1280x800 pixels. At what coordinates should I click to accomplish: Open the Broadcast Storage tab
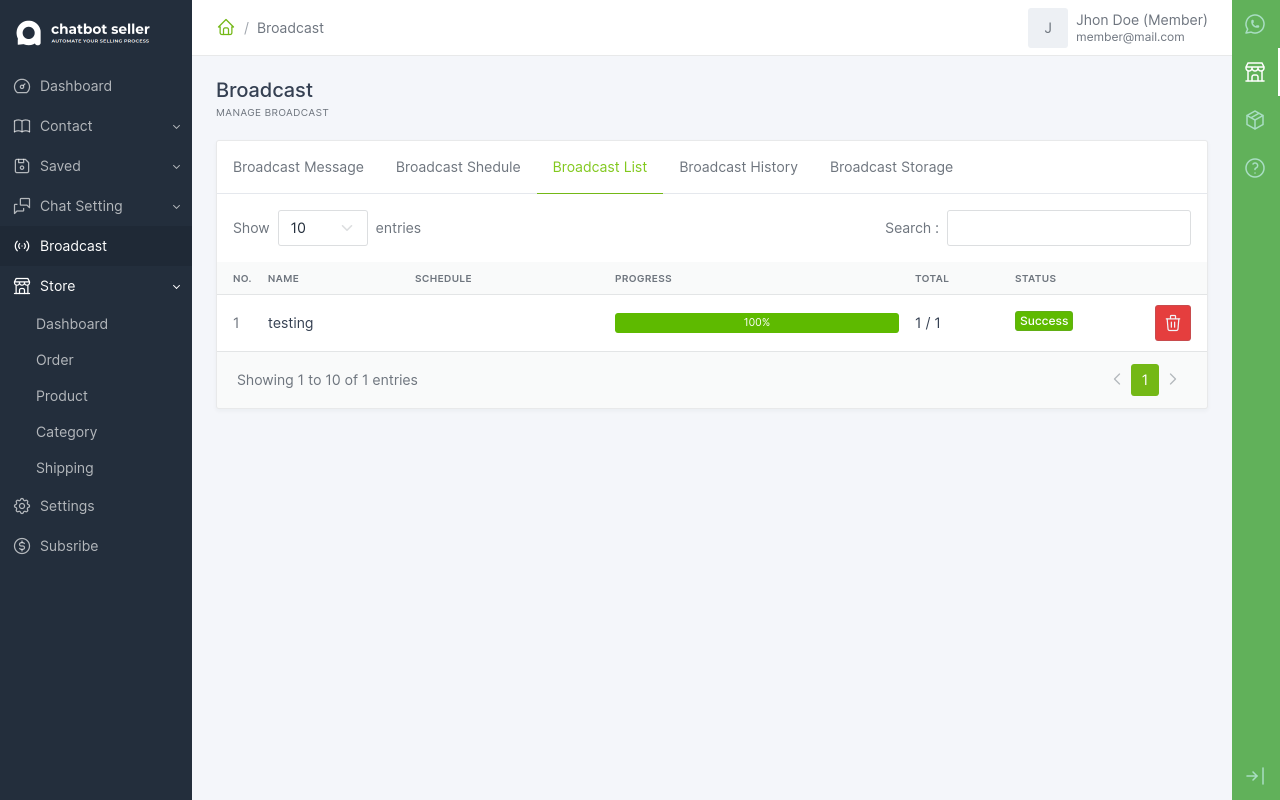click(891, 167)
